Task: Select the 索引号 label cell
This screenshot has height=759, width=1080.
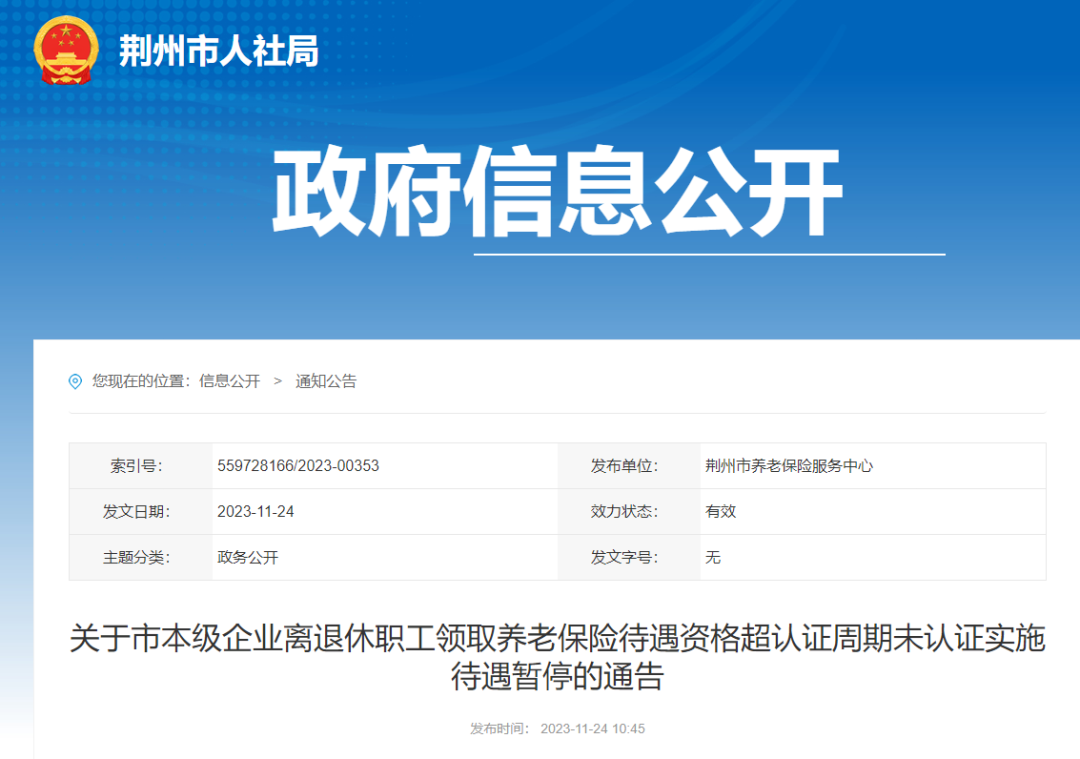Action: 136,465
